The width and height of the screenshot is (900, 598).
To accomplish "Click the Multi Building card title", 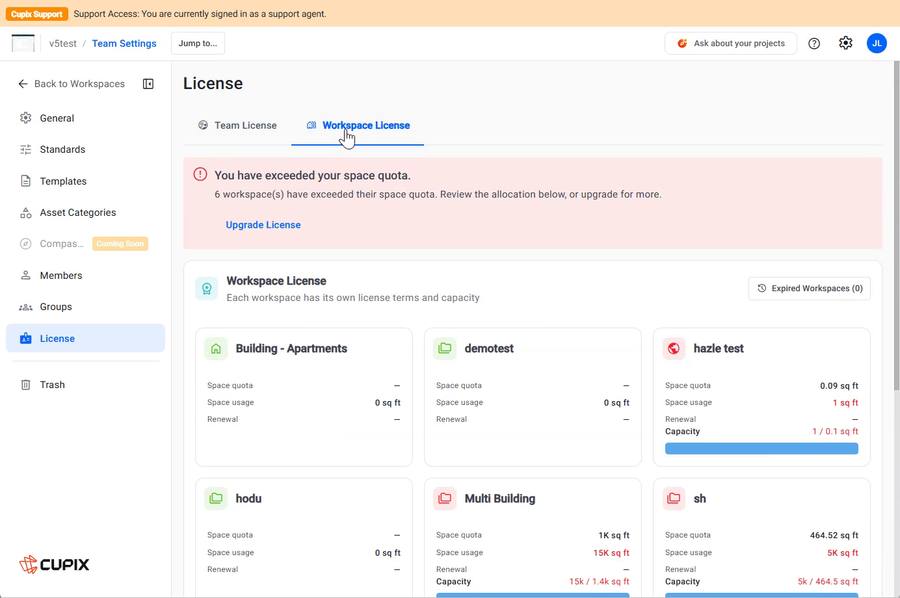I will click(500, 498).
